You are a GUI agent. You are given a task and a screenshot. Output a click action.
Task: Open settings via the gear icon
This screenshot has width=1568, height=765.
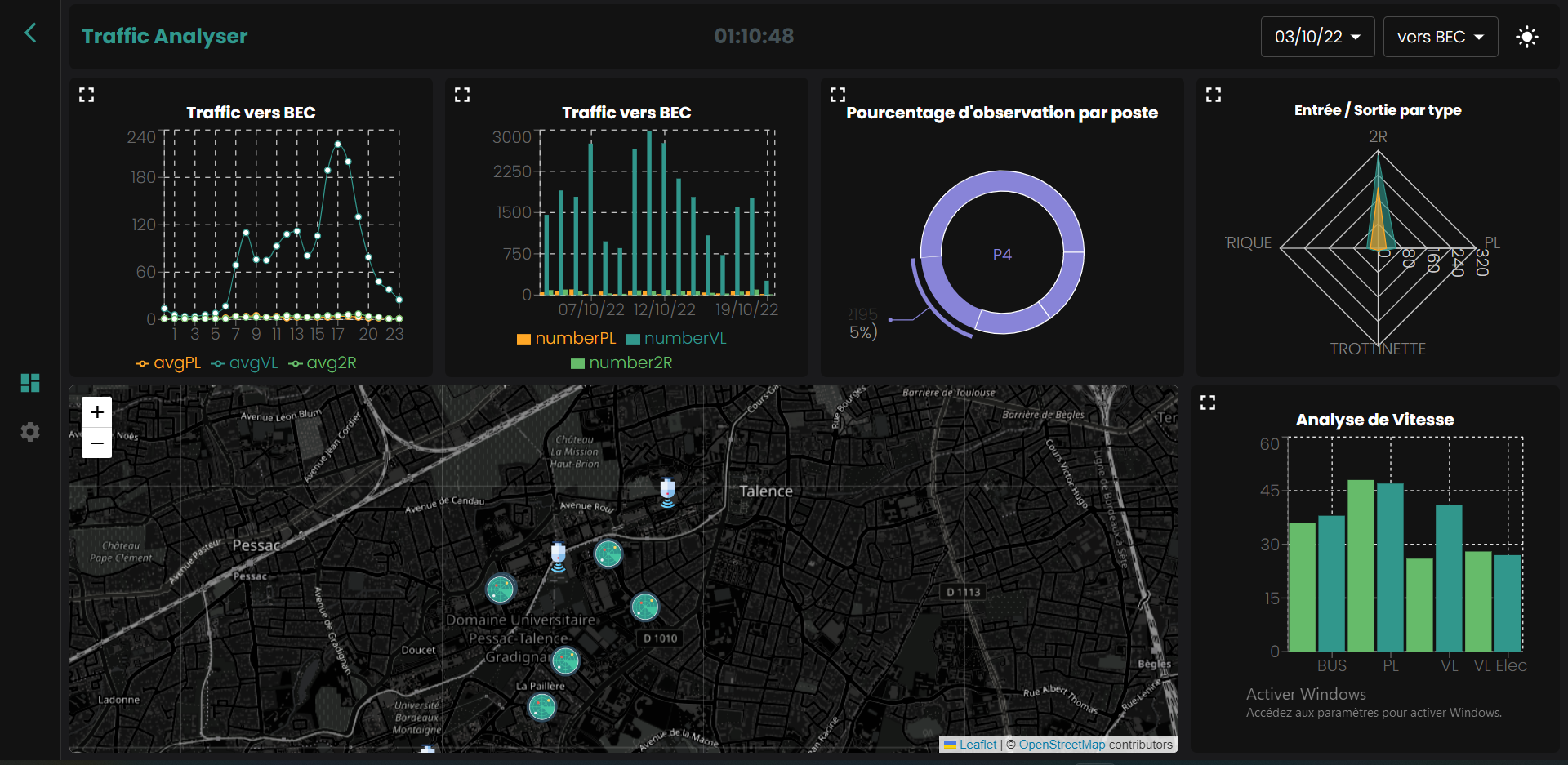(30, 432)
